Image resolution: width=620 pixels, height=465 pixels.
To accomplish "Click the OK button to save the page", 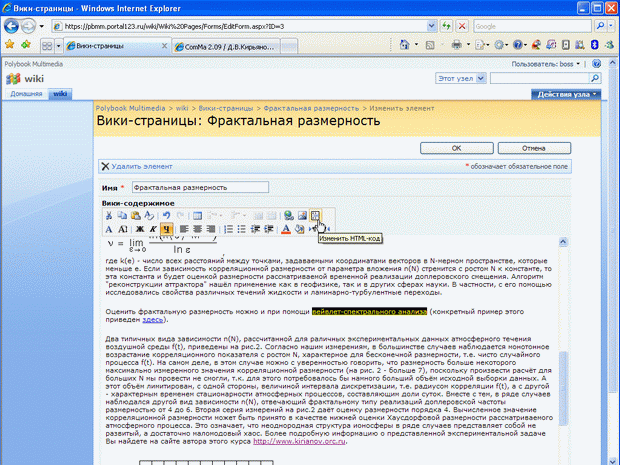I will [x=457, y=148].
